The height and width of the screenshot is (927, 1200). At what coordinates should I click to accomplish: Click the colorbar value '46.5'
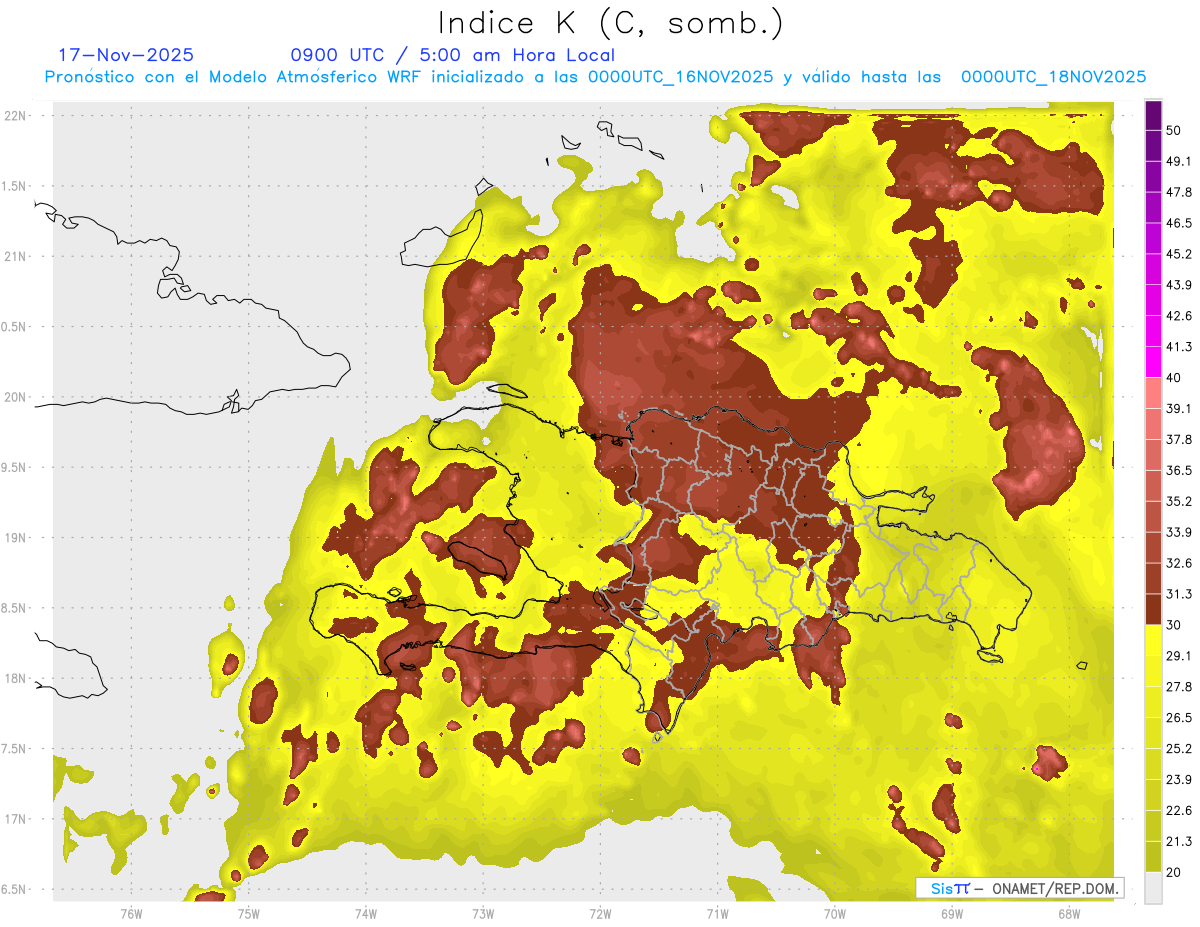(x=1179, y=223)
